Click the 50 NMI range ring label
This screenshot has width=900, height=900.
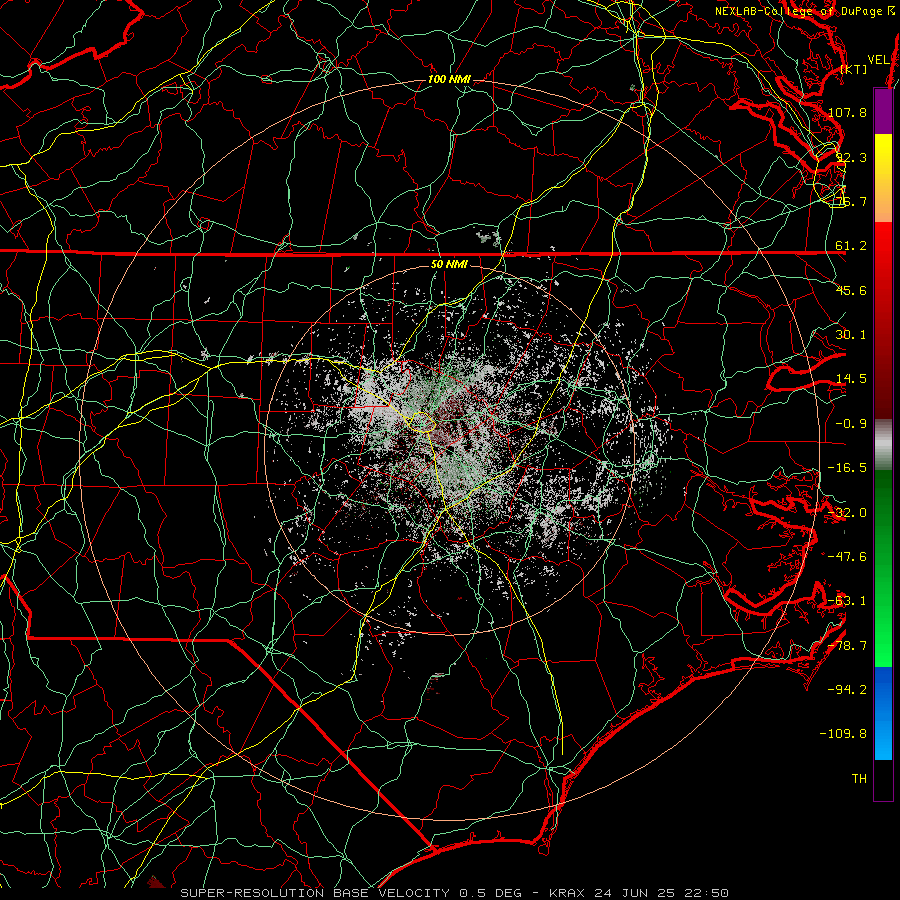[x=449, y=265]
